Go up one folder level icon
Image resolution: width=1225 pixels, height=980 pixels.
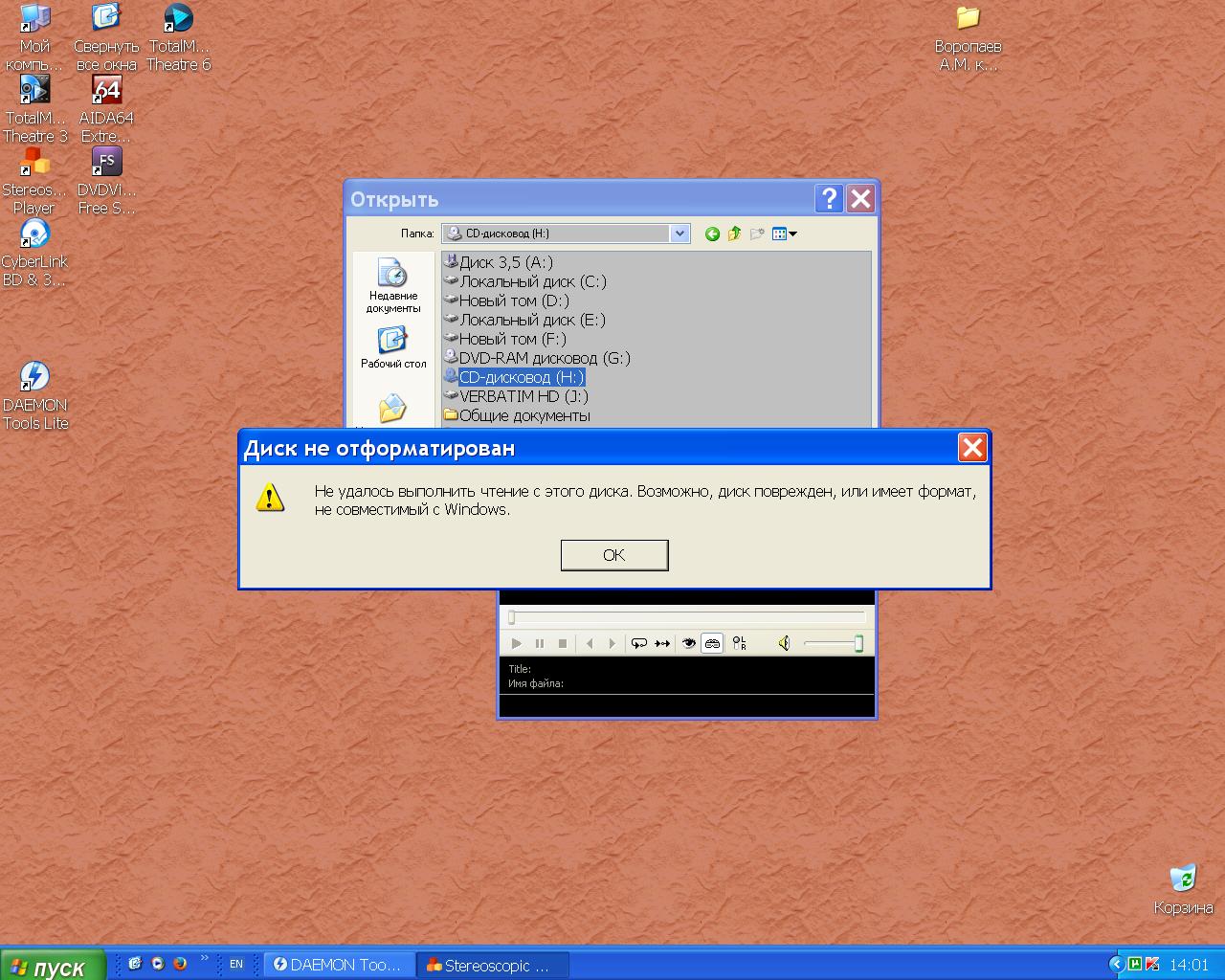734,234
